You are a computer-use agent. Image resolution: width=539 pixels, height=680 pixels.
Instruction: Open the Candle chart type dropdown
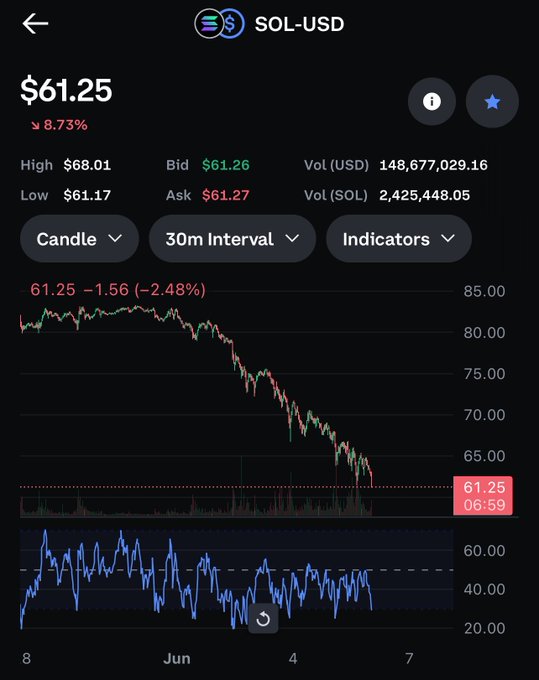coord(79,239)
